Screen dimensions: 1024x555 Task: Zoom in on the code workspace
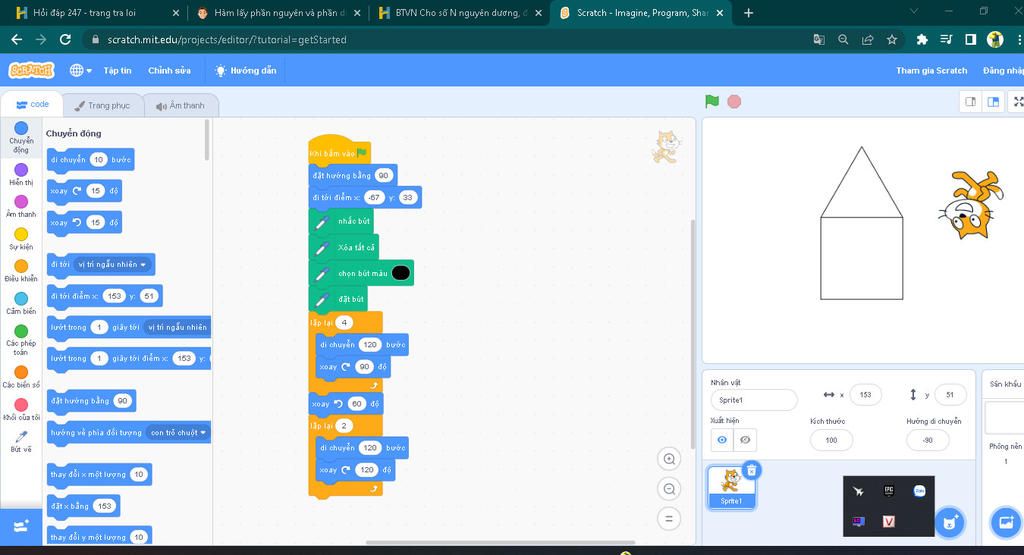tap(669, 459)
